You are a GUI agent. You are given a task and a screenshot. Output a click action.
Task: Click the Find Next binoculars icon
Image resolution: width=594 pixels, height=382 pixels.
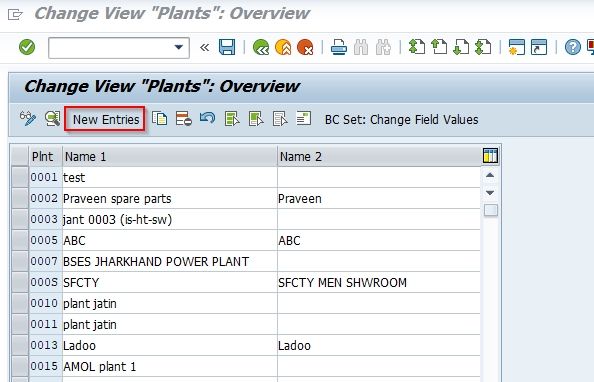[383, 47]
